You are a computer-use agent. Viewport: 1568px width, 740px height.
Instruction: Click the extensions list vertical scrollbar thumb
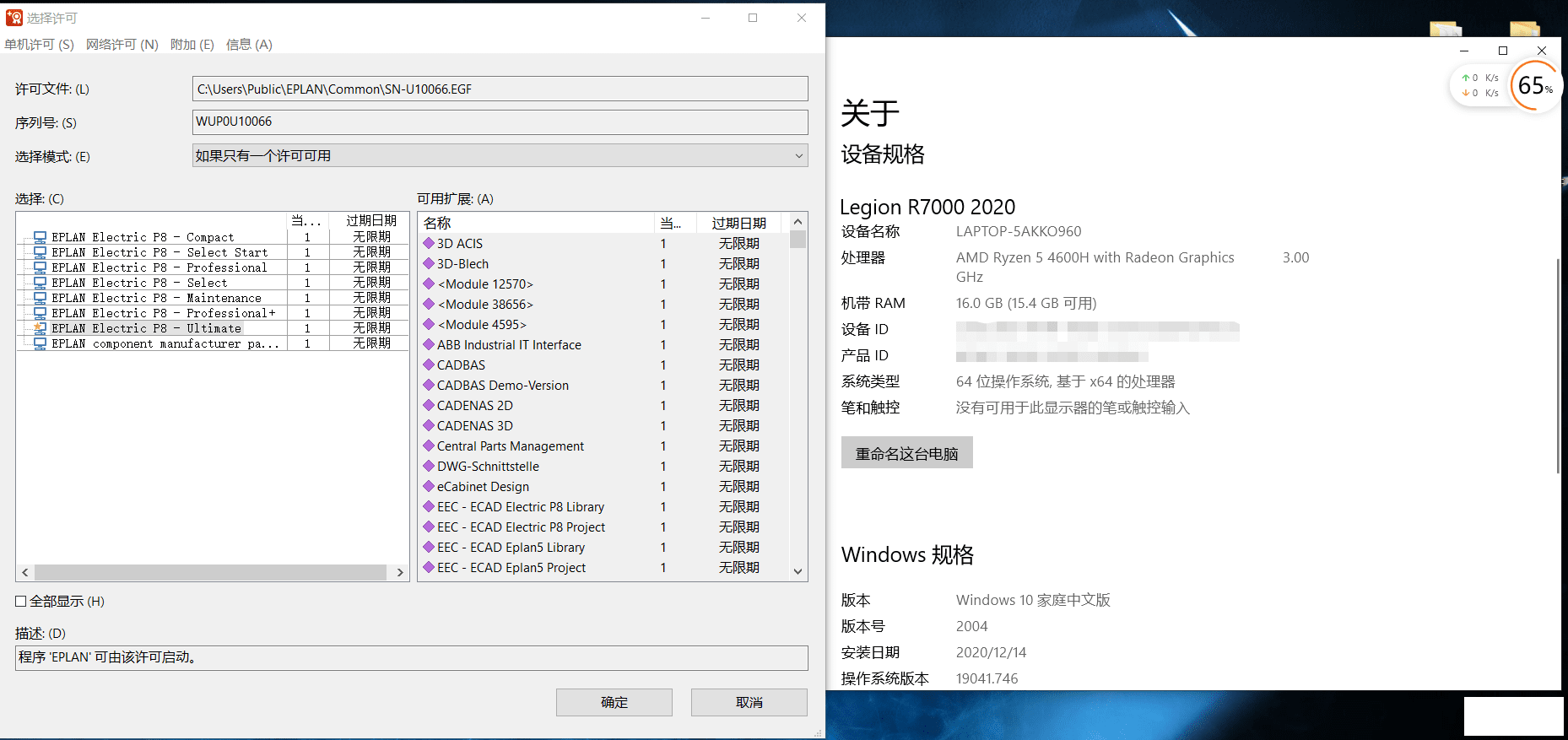(798, 239)
